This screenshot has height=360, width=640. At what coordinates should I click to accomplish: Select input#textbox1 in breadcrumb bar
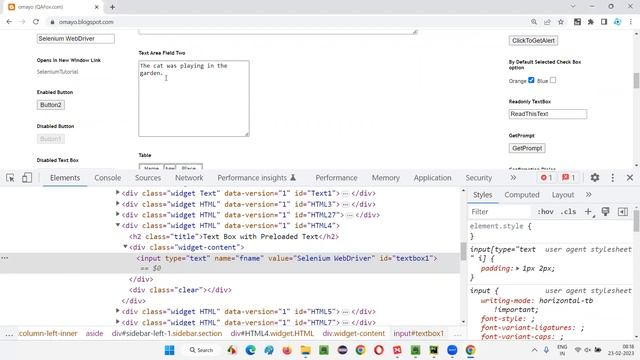tap(418, 333)
